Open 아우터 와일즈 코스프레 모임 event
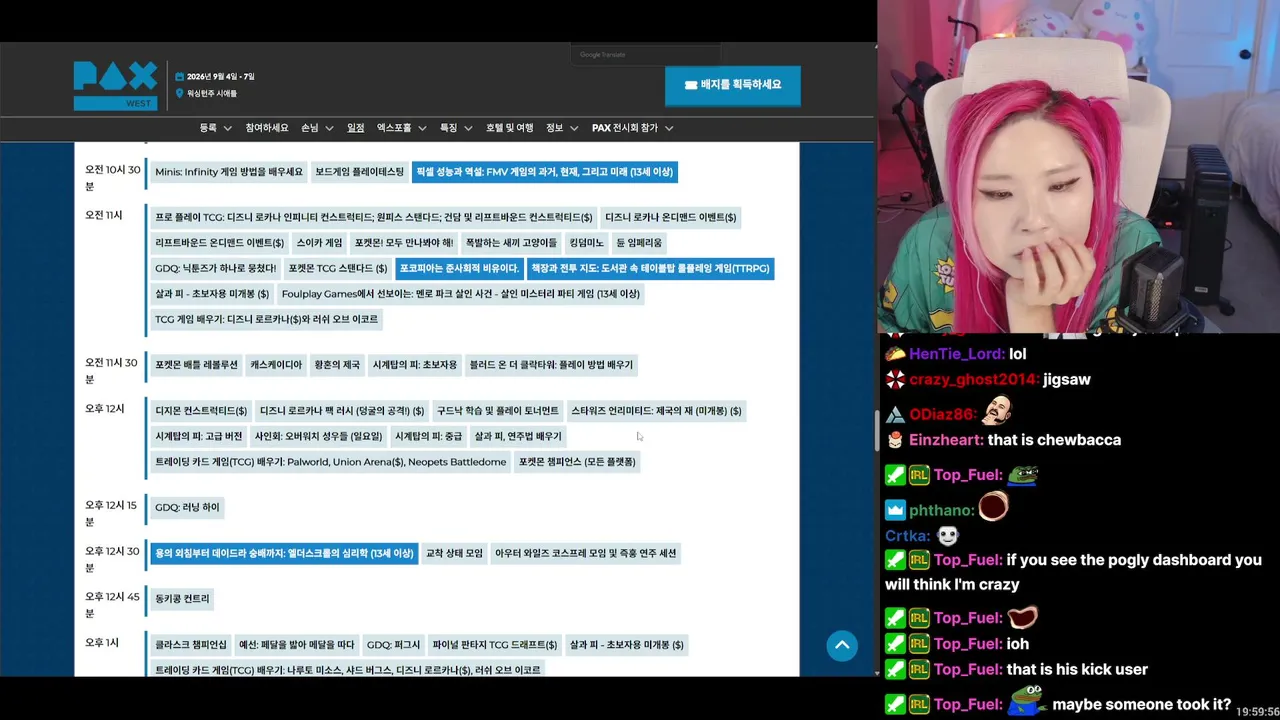Viewport: 1280px width, 720px height. tap(586, 553)
